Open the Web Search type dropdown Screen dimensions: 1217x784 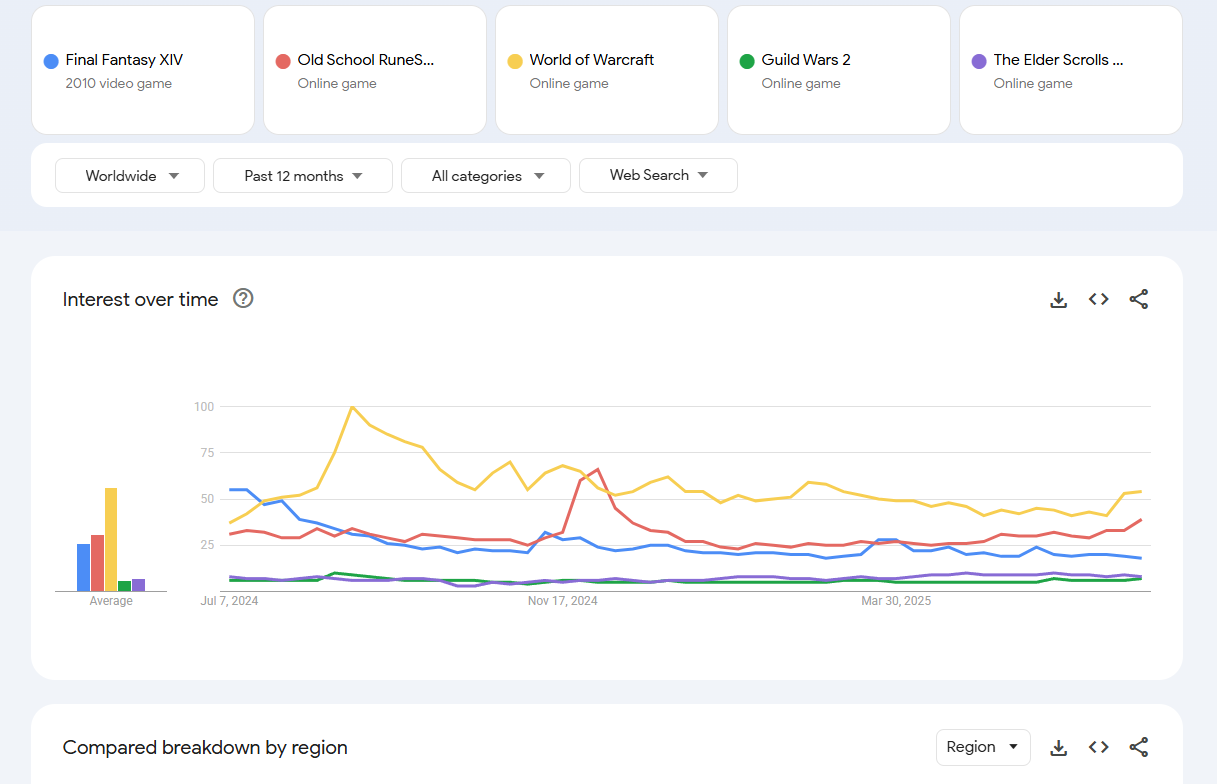pyautogui.click(x=658, y=175)
